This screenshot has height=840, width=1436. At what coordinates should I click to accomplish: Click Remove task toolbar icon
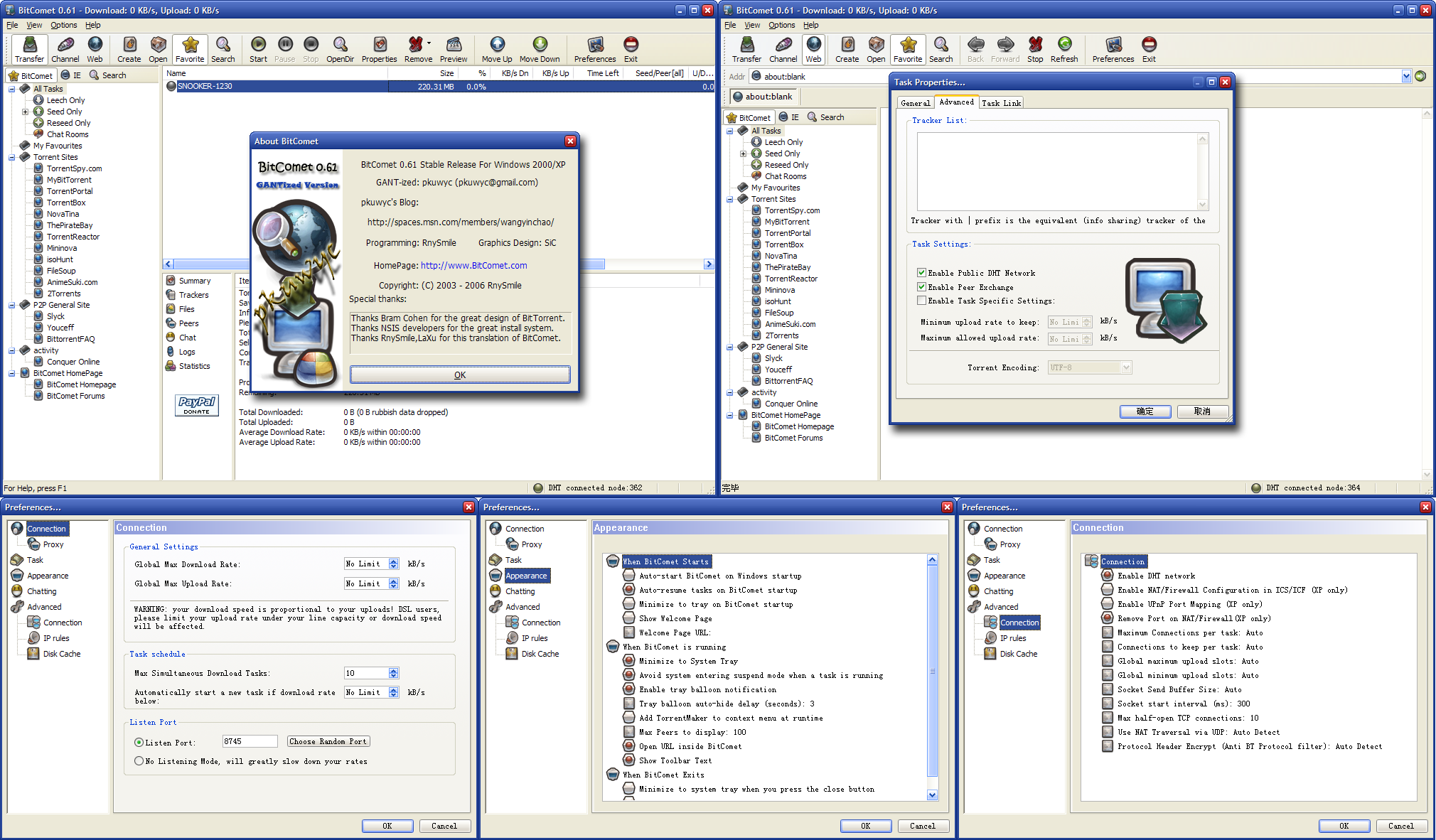418,49
